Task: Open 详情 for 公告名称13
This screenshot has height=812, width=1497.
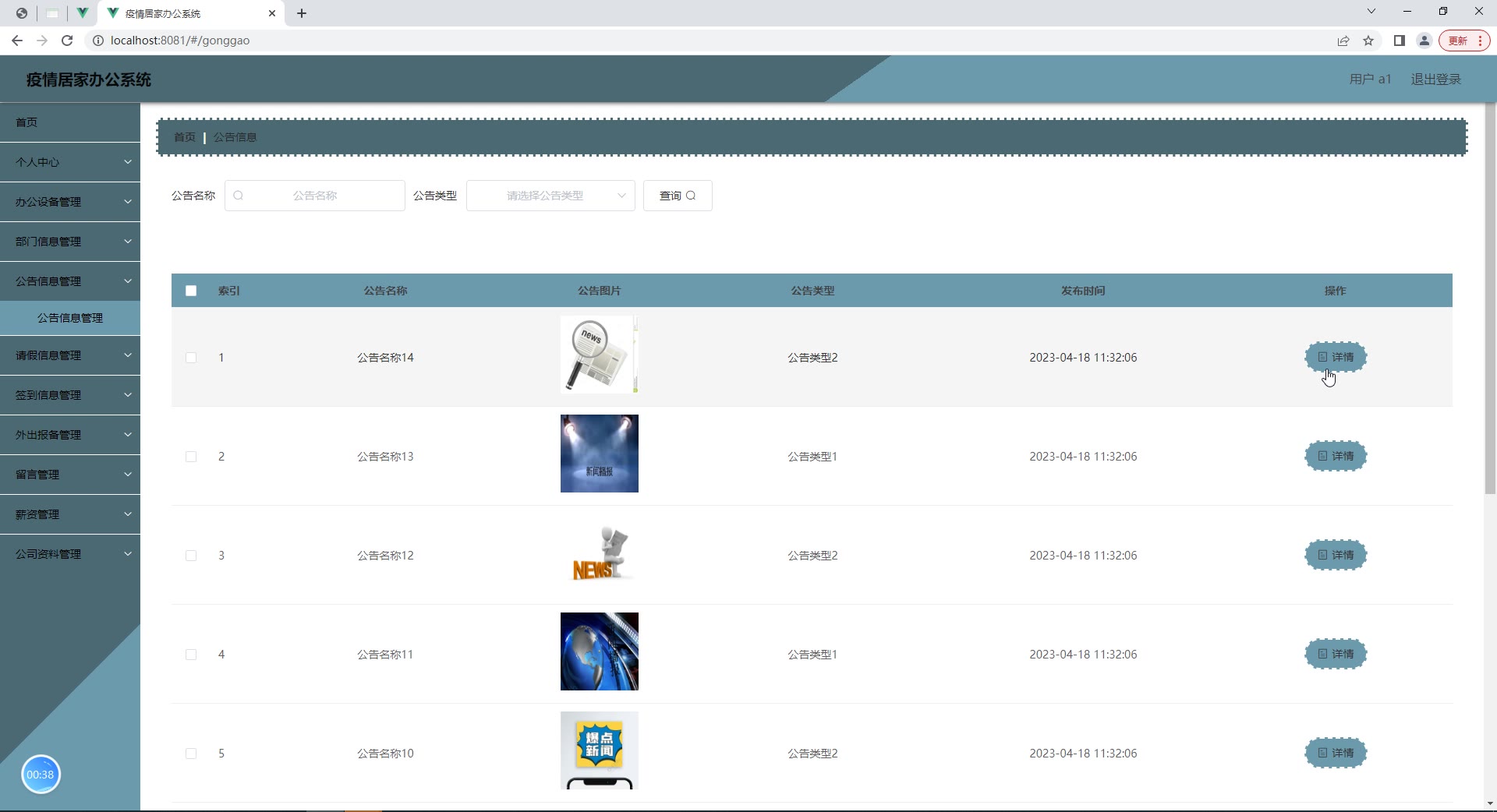Action: pos(1336,456)
